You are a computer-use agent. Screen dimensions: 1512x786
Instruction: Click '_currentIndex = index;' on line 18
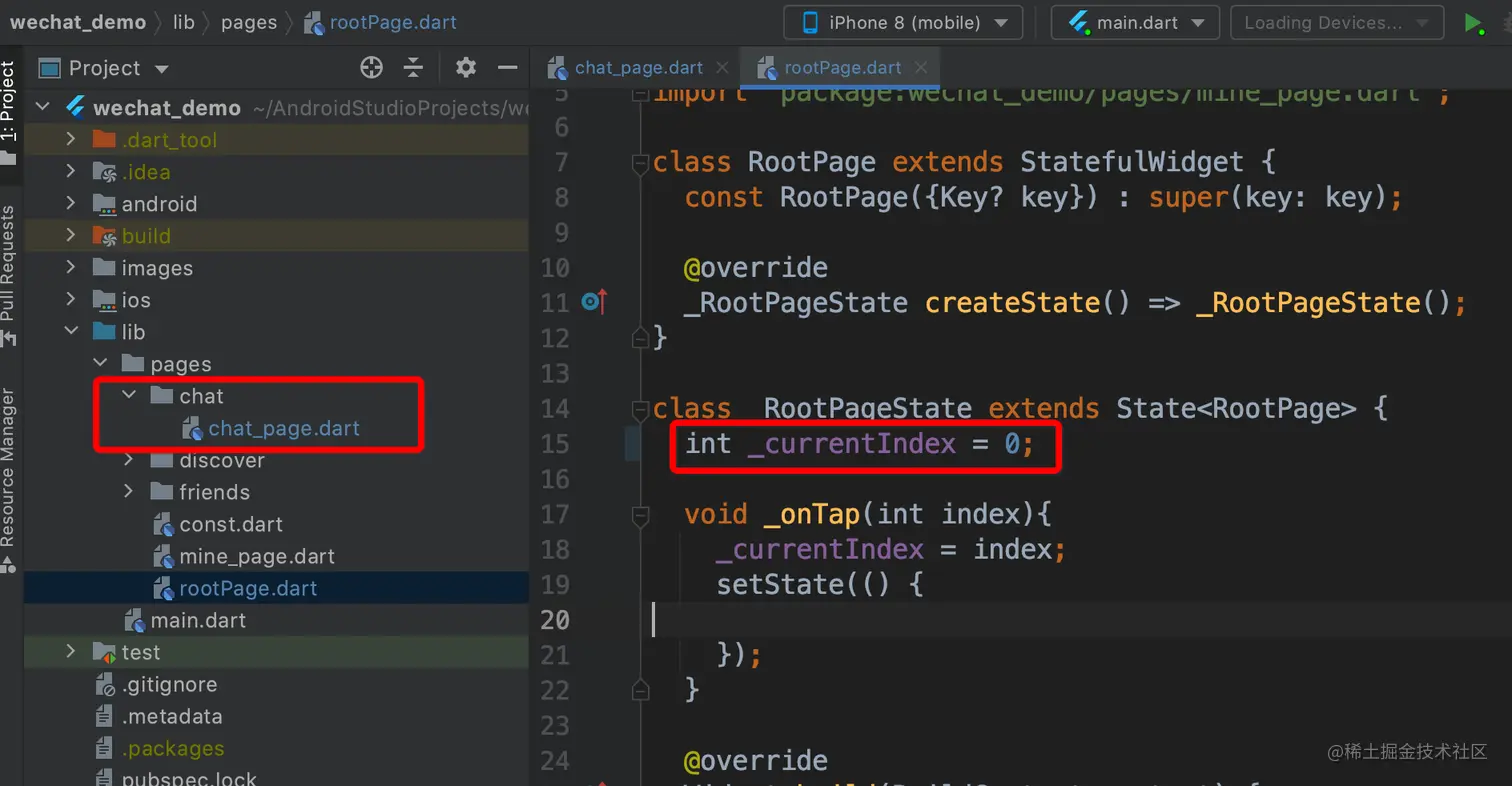tap(891, 549)
